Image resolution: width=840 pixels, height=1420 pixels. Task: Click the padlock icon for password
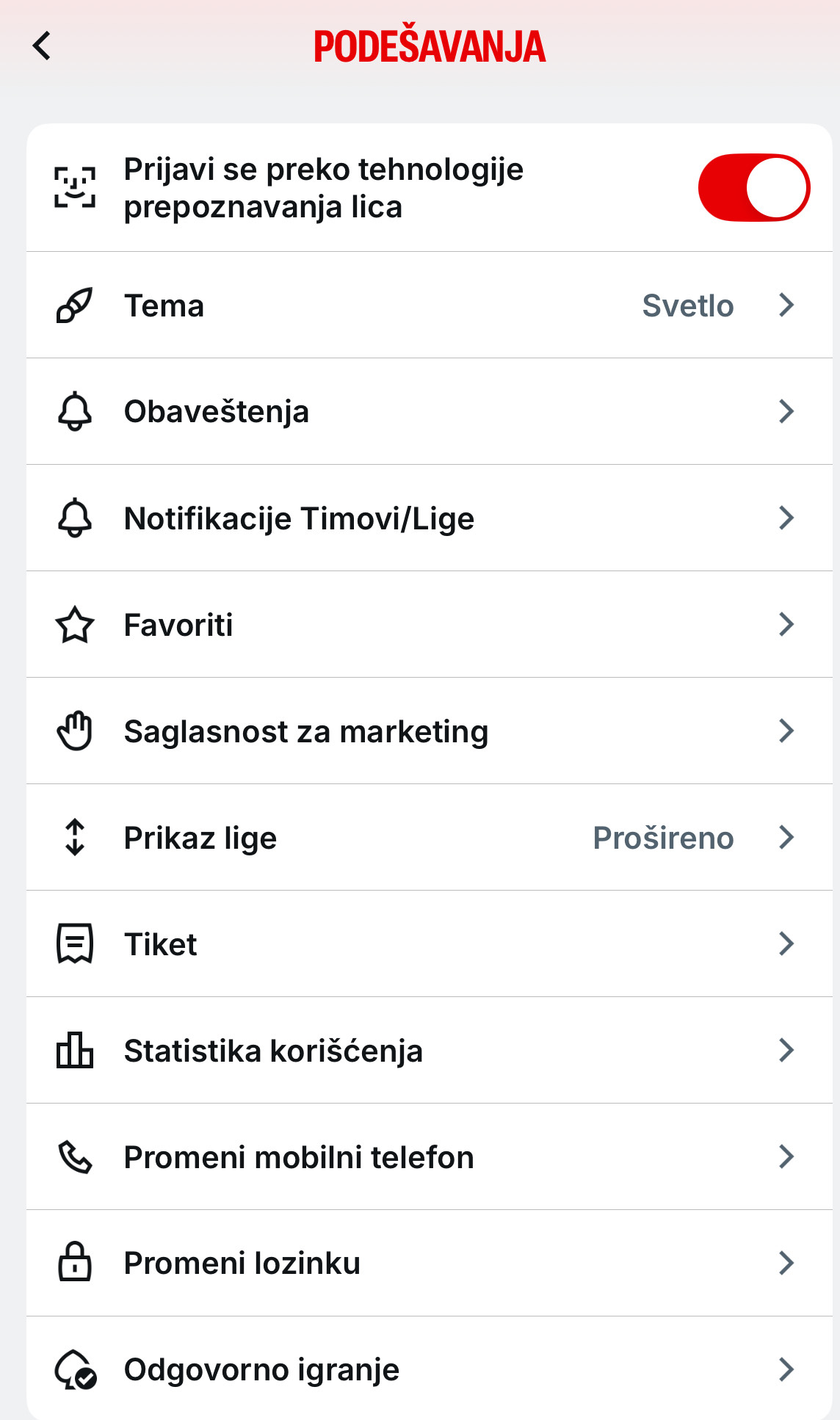pos(75,1262)
